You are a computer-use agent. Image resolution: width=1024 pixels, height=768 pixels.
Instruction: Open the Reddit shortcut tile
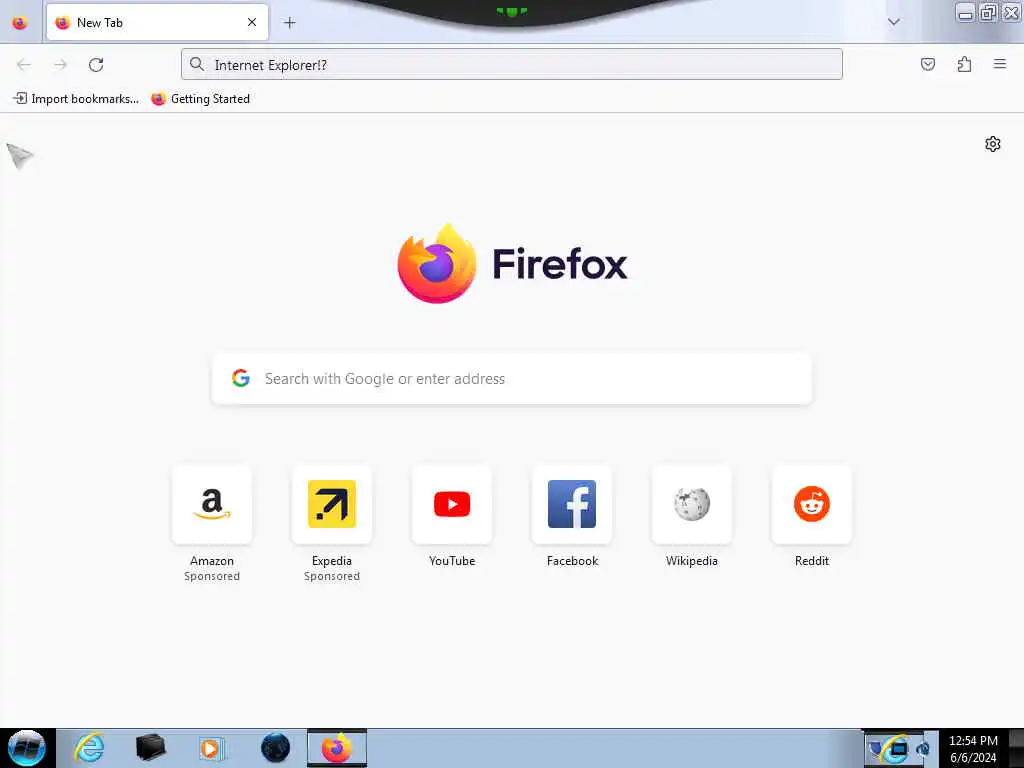click(x=812, y=504)
